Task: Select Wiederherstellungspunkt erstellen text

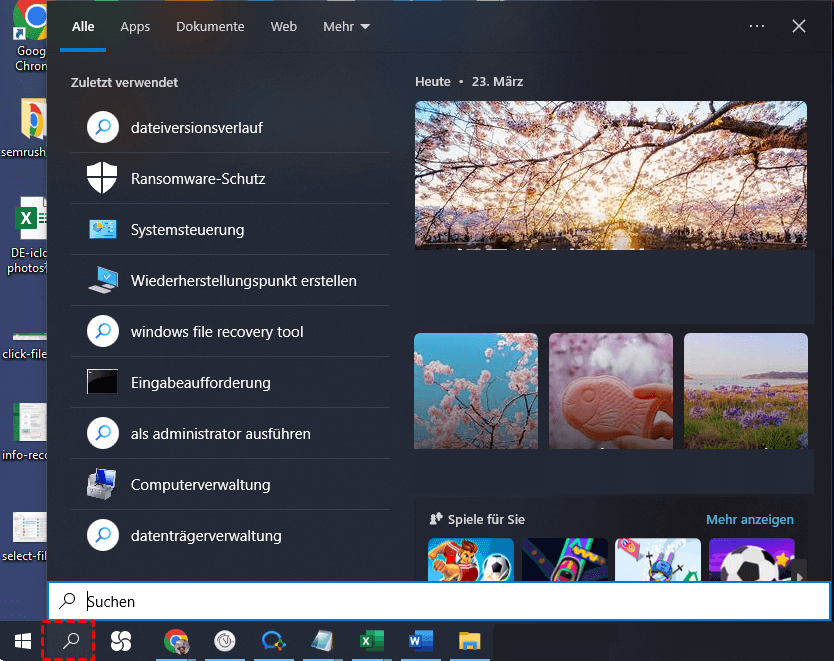Action: [x=244, y=281]
